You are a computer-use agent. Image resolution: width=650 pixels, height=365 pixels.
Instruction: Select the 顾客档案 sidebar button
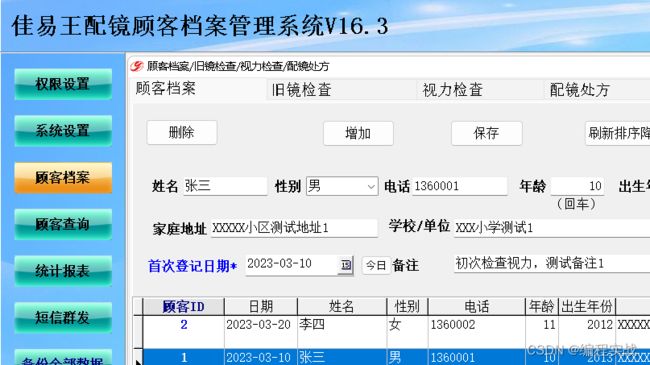63,178
